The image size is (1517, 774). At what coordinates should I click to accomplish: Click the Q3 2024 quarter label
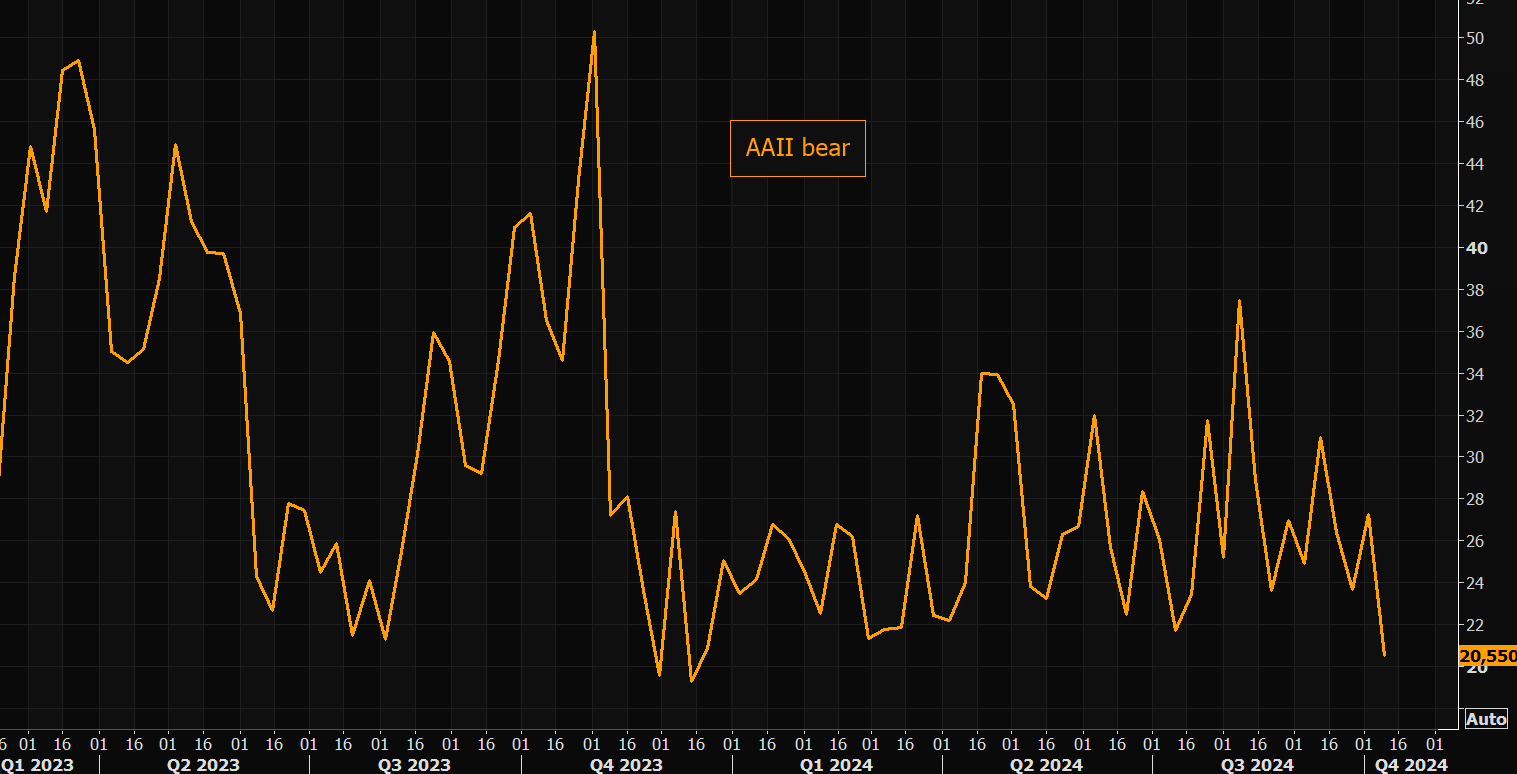pos(1257,765)
